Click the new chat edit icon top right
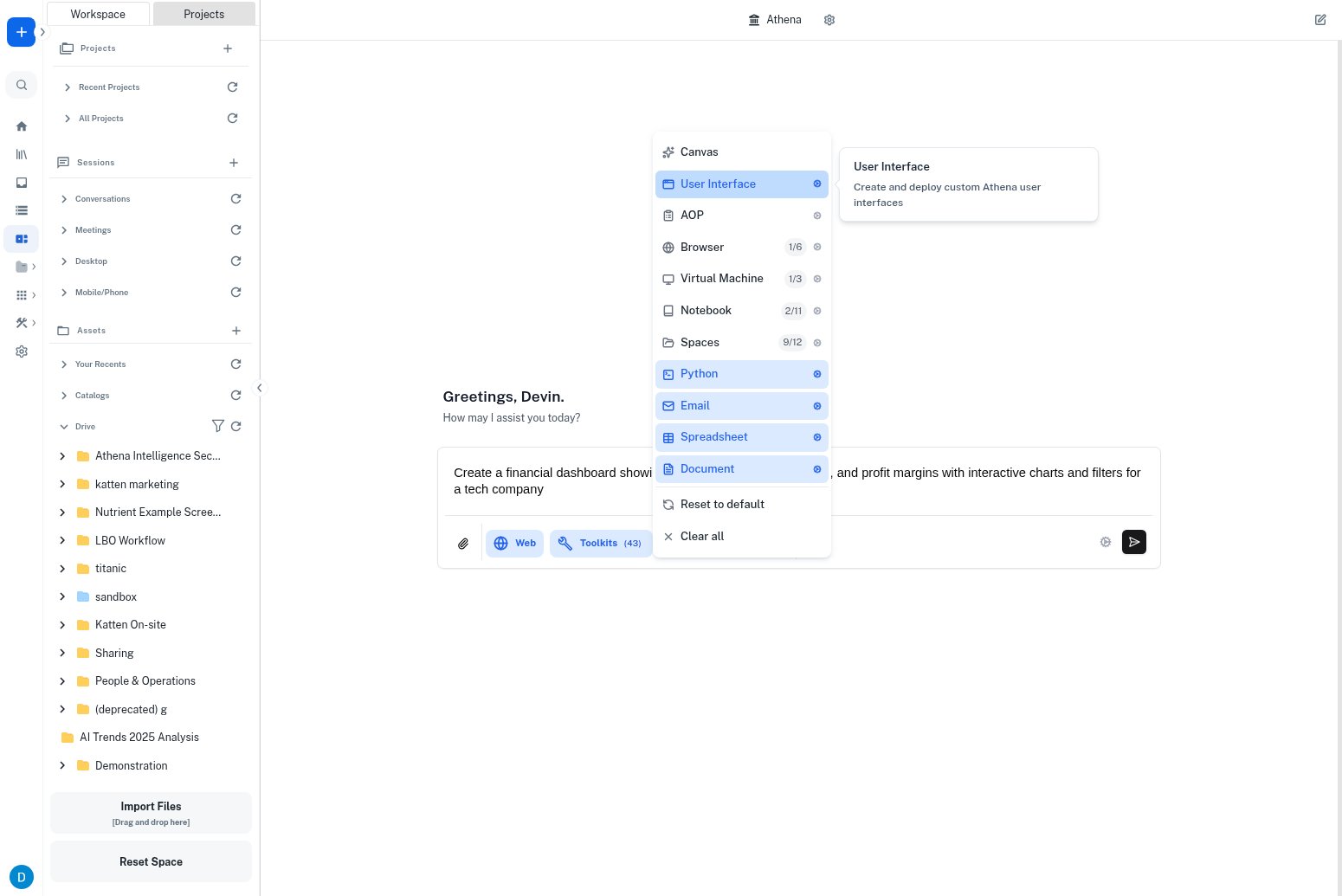This screenshot has height=896, width=1342. 1320,20
